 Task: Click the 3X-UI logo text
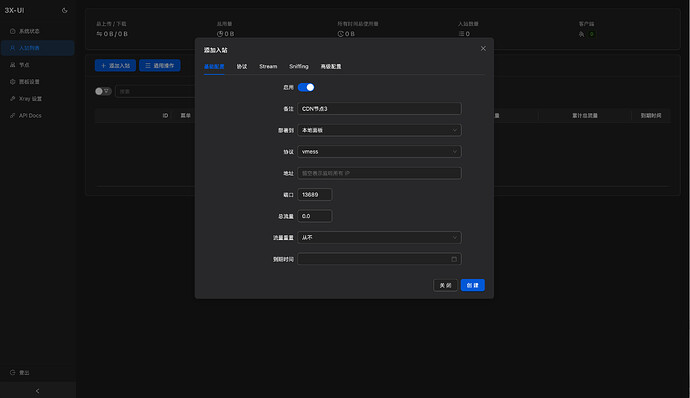pos(15,10)
